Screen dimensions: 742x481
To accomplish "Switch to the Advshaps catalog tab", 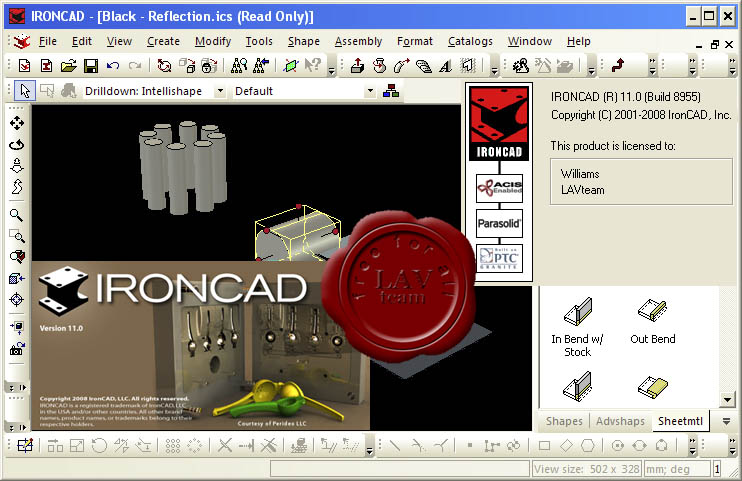I will (x=620, y=421).
